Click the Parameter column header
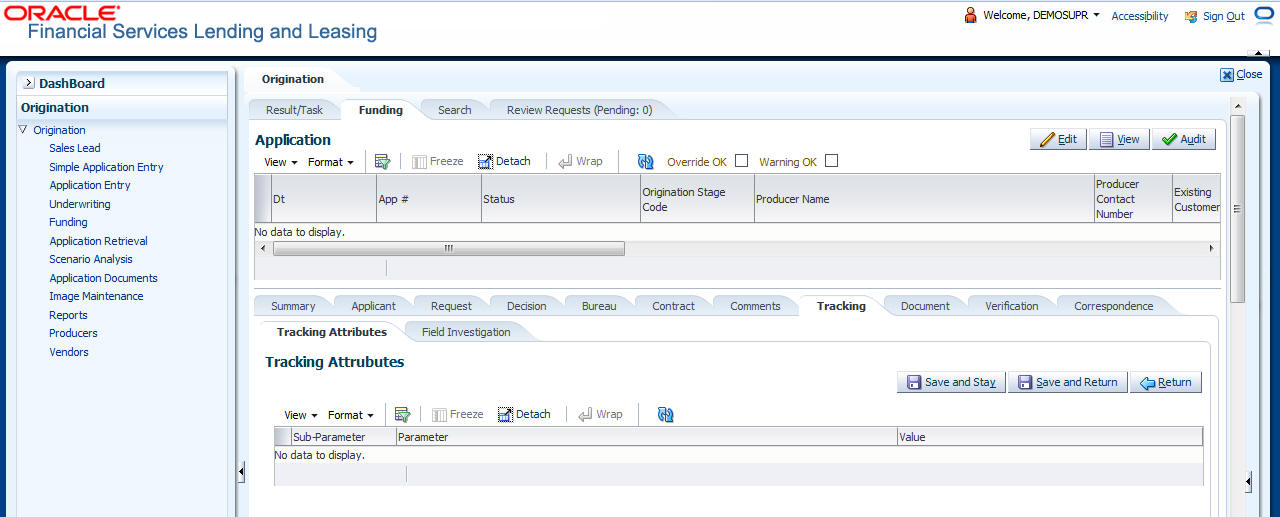Image resolution: width=1280 pixels, height=517 pixels. (x=647, y=437)
